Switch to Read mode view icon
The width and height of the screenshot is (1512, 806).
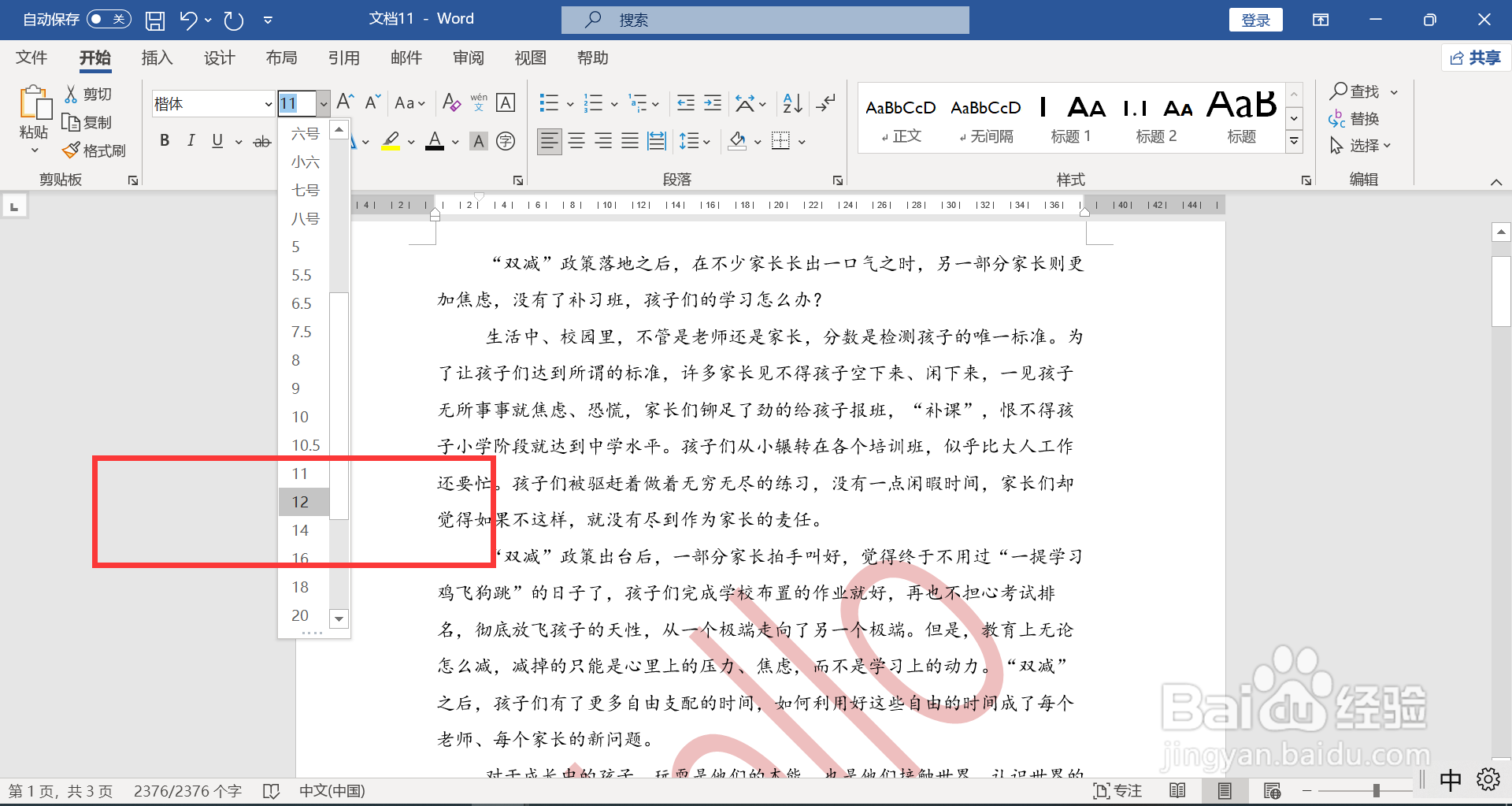pyautogui.click(x=1177, y=790)
